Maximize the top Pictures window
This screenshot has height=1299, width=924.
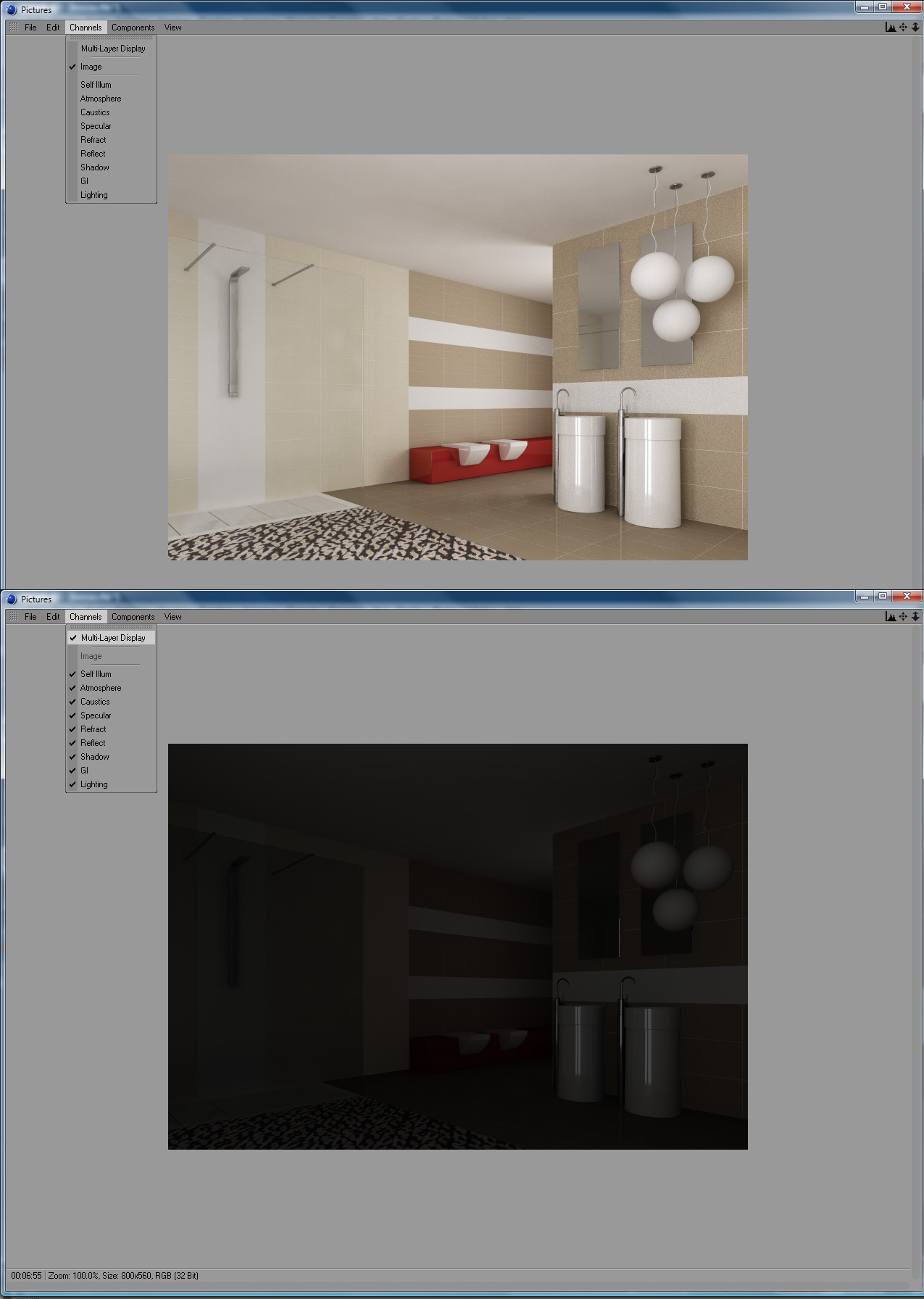coord(883,7)
